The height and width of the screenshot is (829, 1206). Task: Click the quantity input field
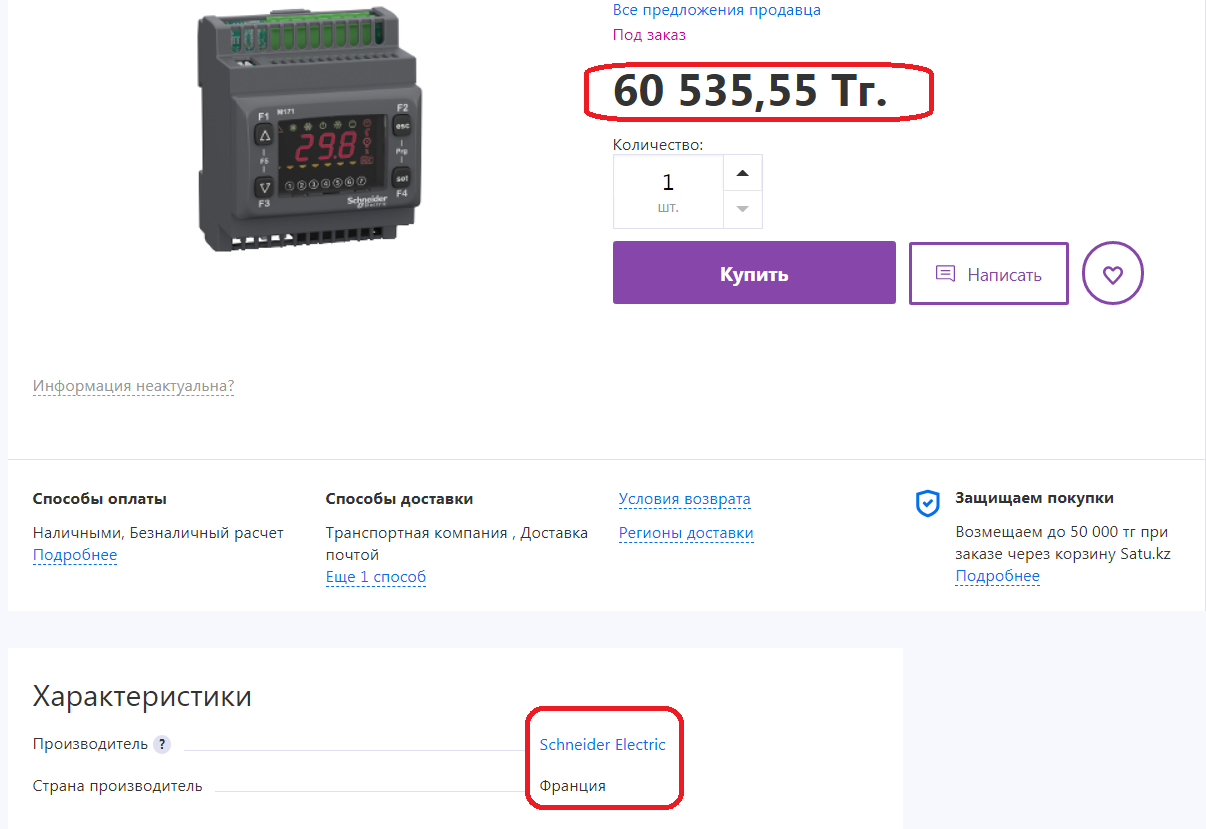[668, 191]
